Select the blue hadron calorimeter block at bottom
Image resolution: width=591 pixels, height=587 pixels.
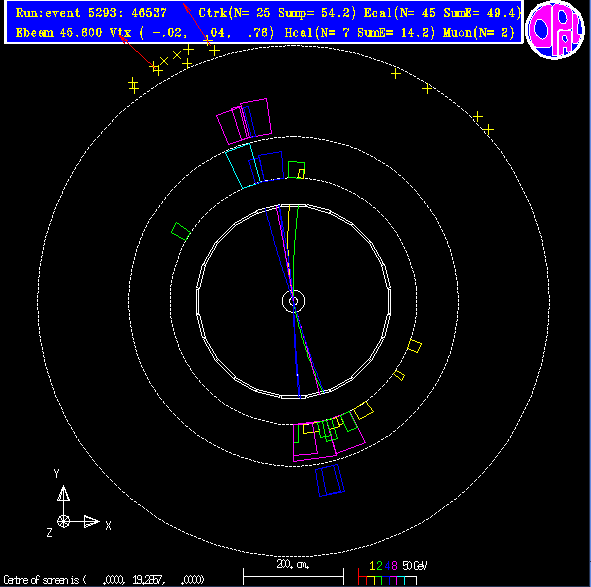tap(330, 480)
